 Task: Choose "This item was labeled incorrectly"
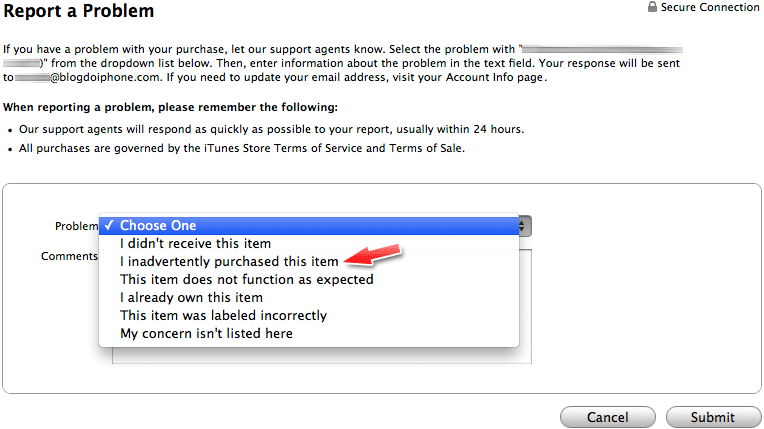point(309,315)
